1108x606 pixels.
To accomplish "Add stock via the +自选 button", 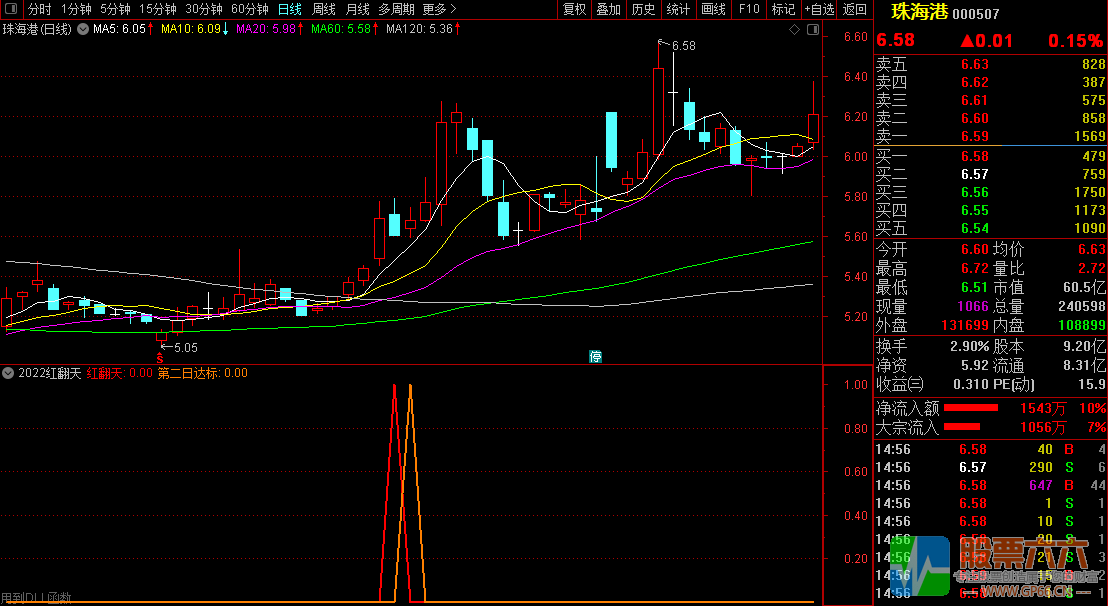I will [x=818, y=9].
